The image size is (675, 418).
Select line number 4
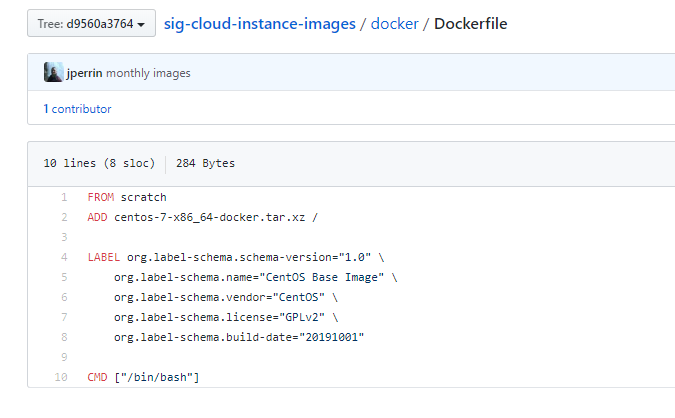[x=64, y=257]
